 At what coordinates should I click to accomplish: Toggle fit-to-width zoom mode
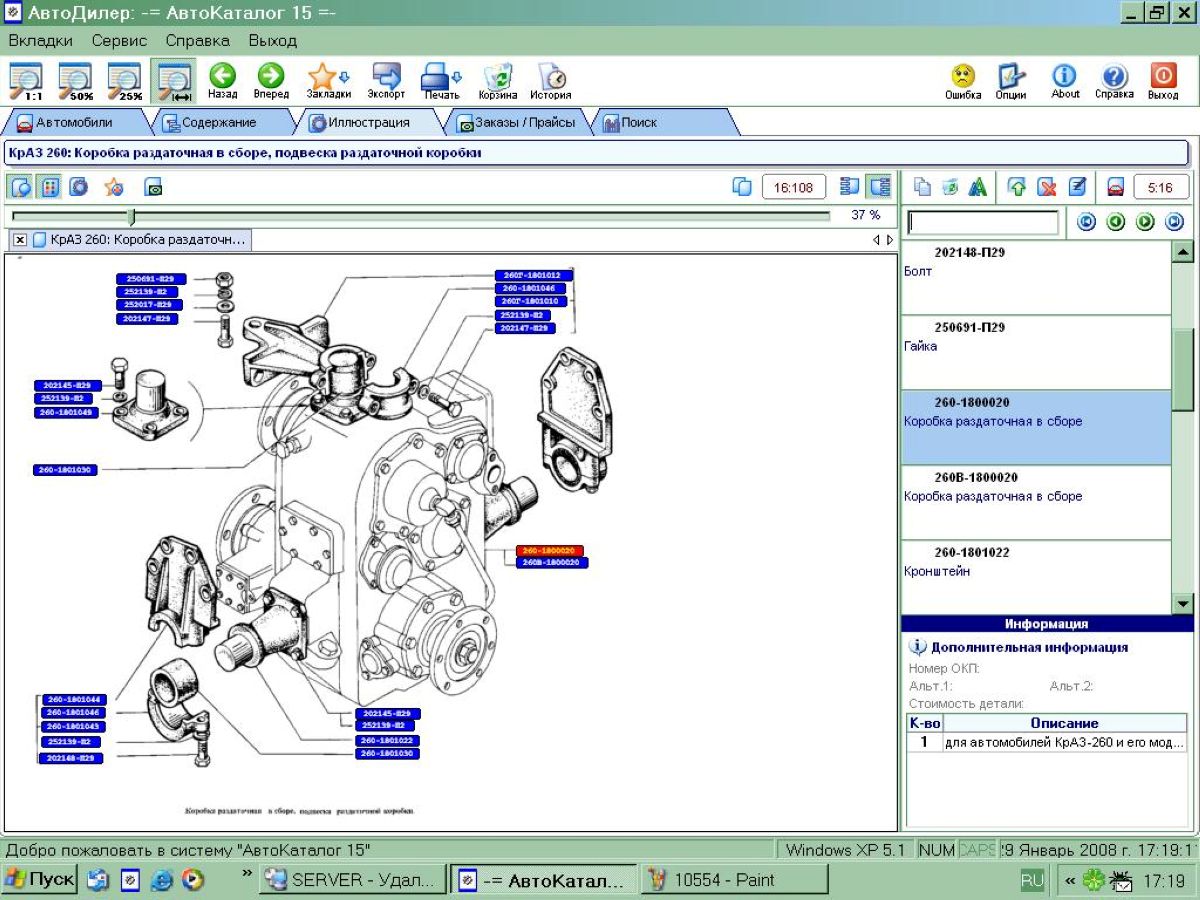point(174,81)
